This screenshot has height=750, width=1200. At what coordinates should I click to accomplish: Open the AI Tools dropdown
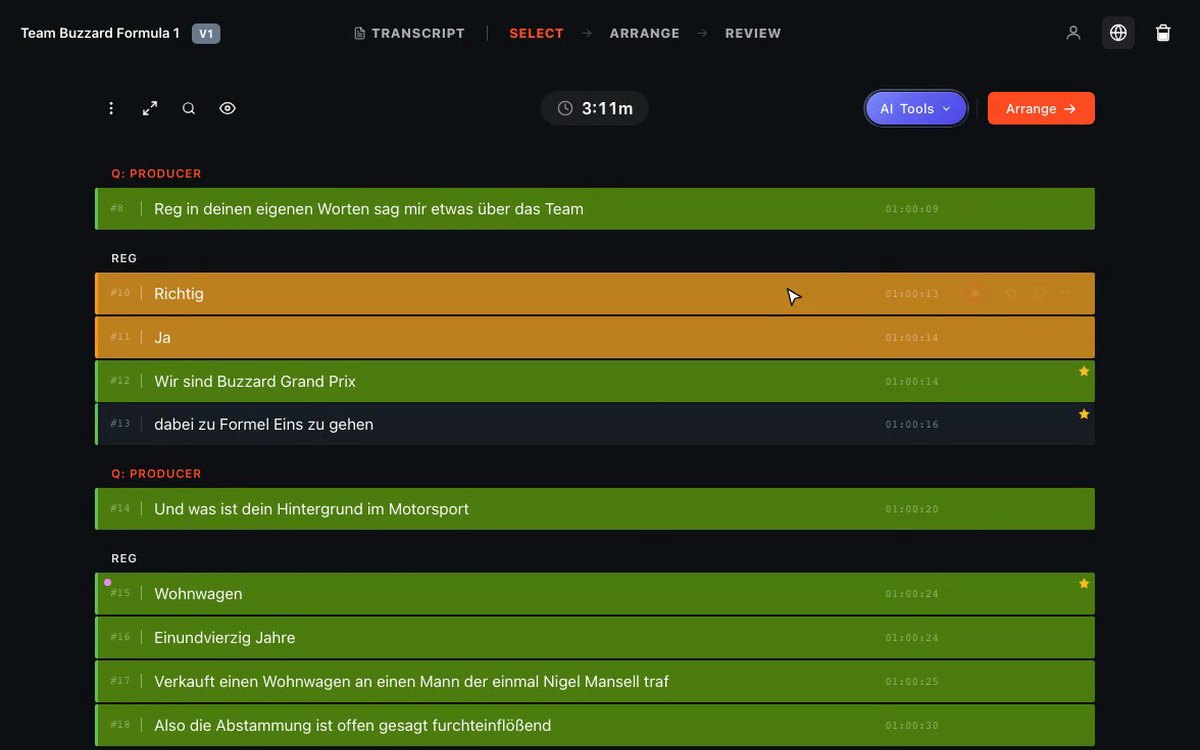(x=916, y=108)
